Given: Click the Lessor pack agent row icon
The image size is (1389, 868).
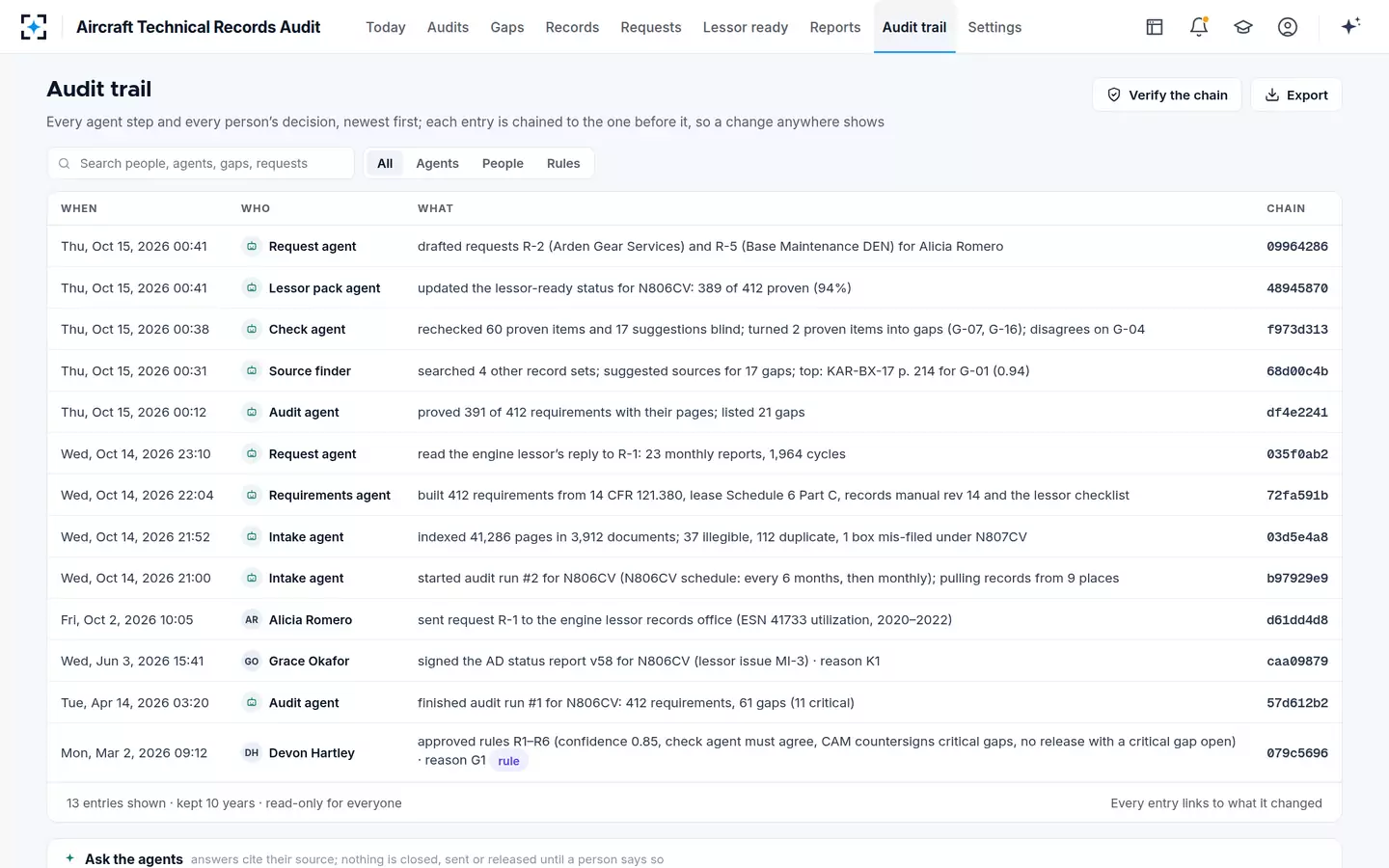Looking at the screenshot, I should (x=252, y=287).
